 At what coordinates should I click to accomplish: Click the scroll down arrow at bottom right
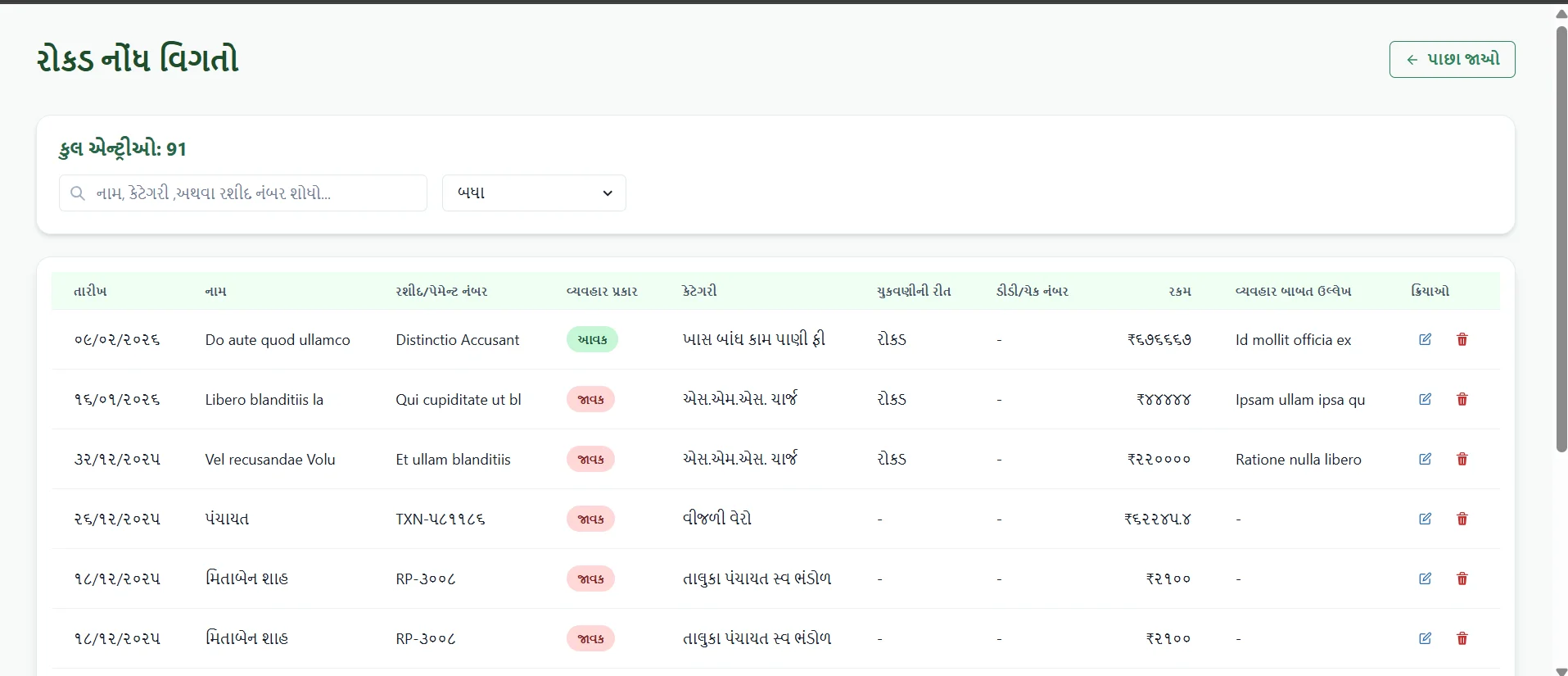pyautogui.click(x=1561, y=670)
